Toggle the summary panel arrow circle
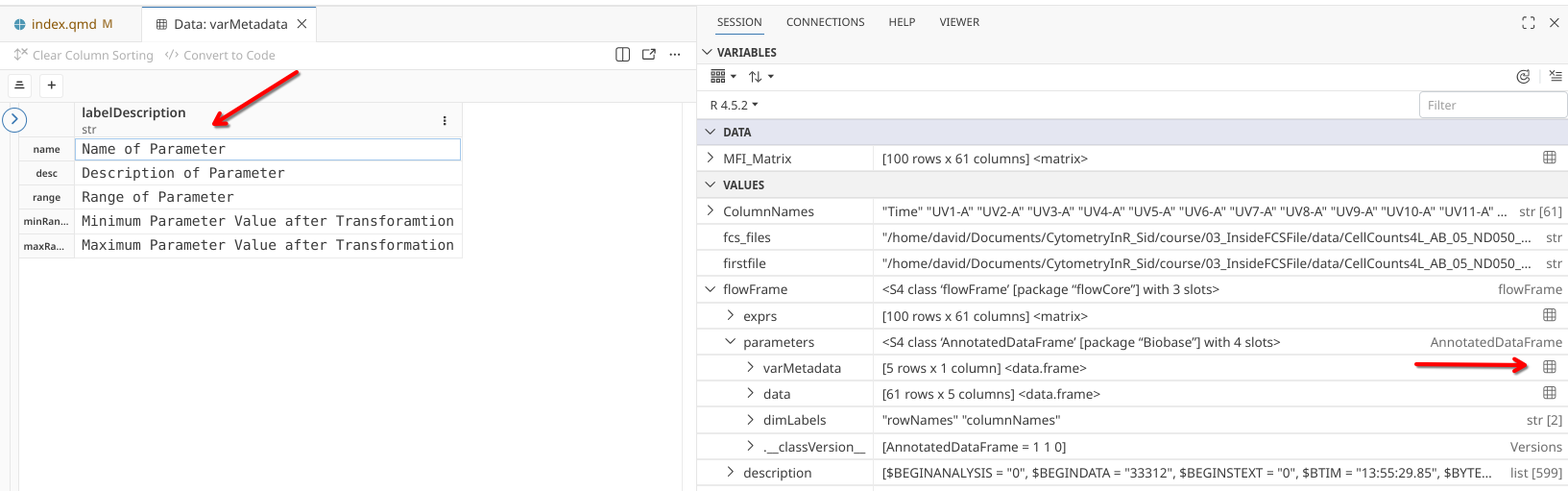This screenshot has height=491, width=1568. tap(14, 120)
